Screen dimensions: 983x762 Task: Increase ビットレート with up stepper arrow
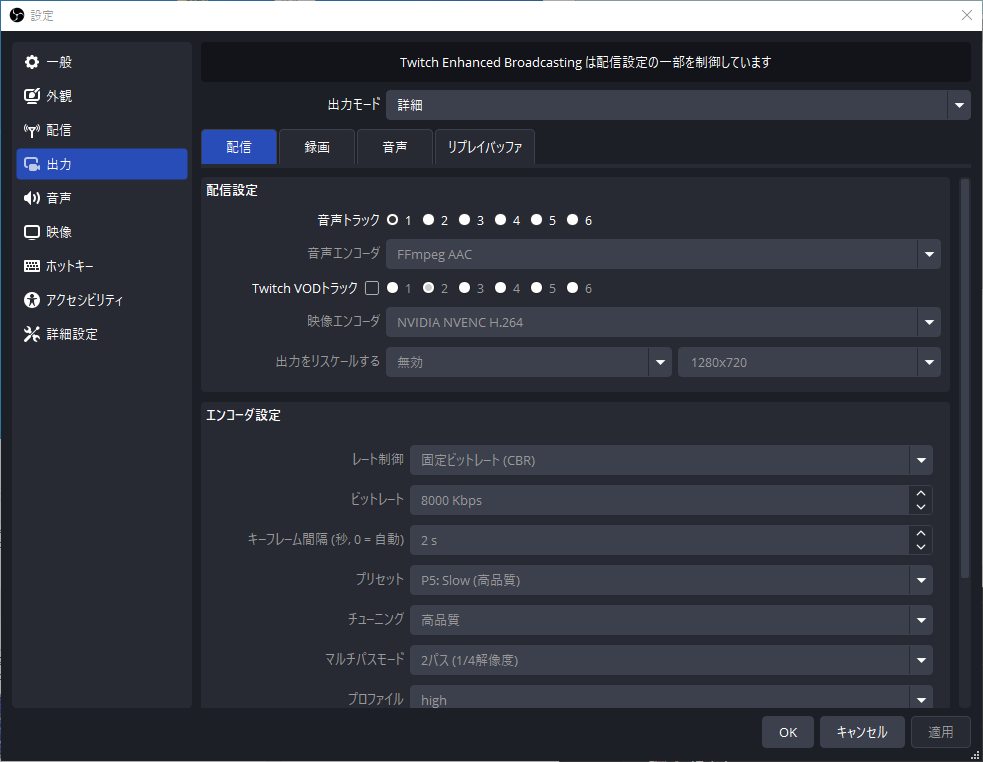click(x=920, y=493)
